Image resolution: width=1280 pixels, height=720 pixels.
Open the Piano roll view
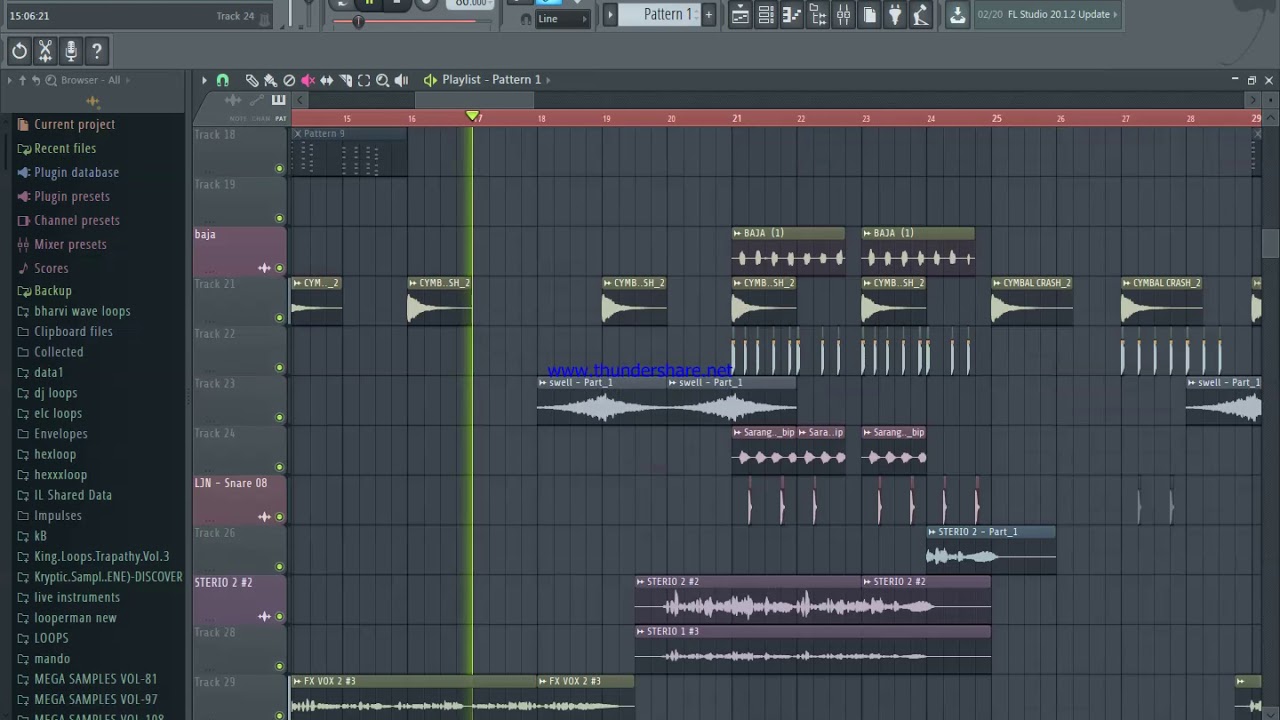coord(792,14)
